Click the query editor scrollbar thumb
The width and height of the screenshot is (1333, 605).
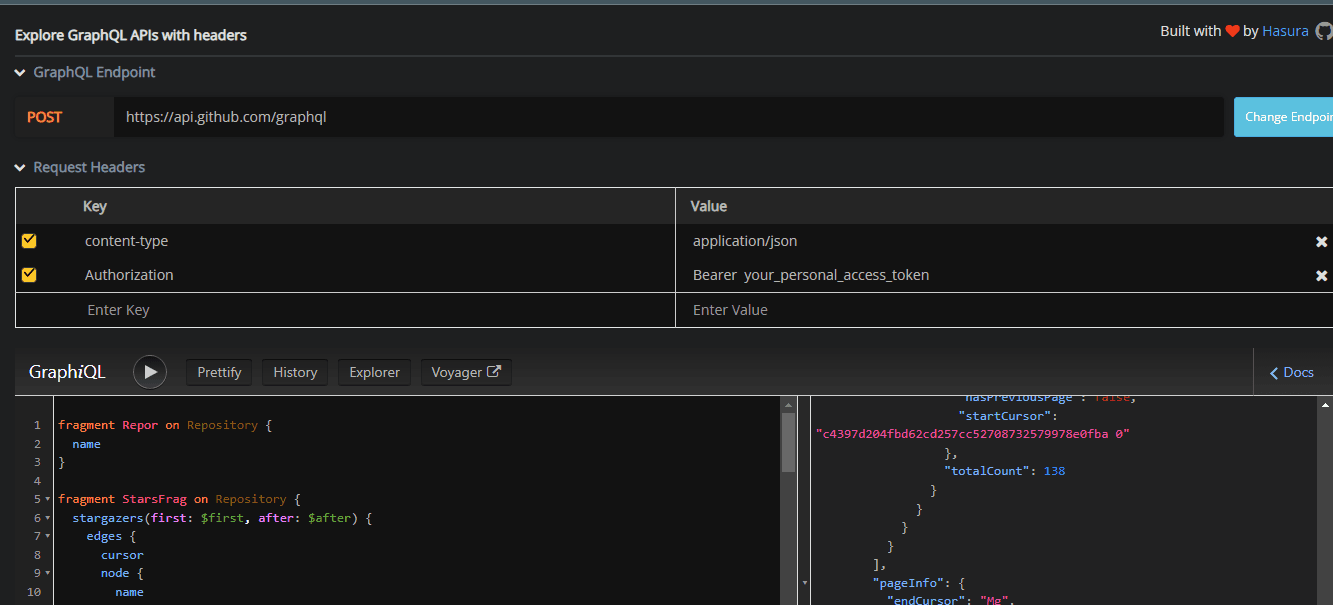[788, 442]
